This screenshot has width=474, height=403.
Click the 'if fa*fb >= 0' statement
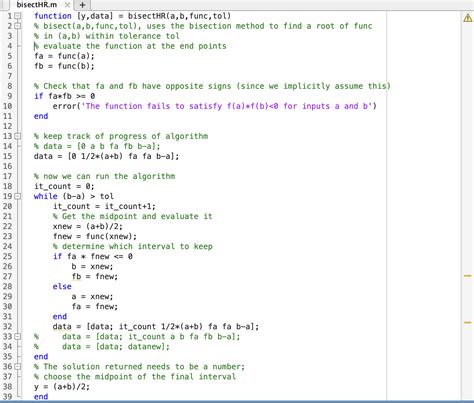(64, 96)
